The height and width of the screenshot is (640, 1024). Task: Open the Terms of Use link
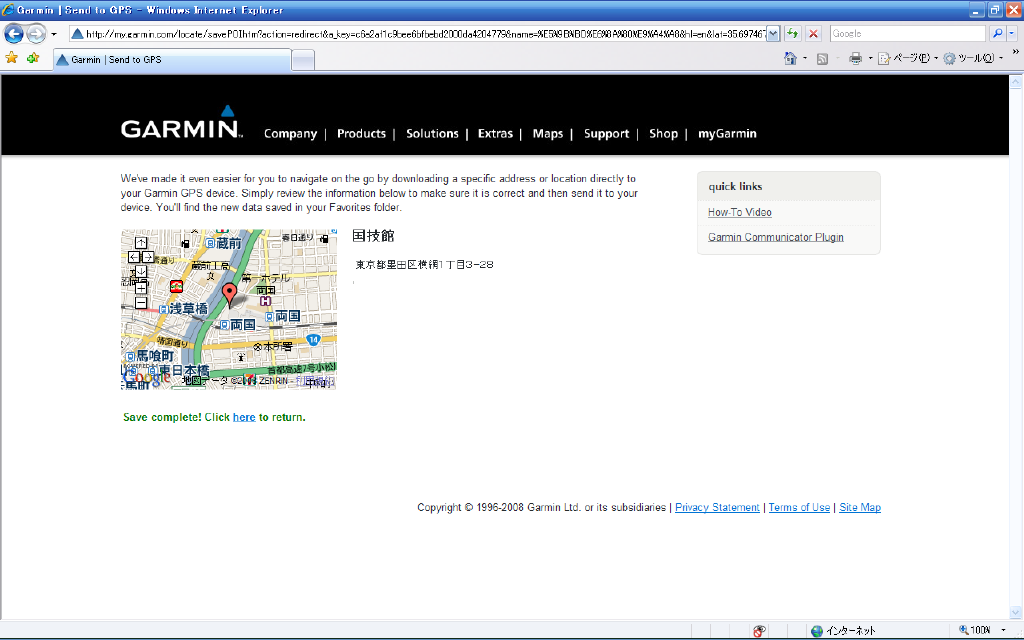pyautogui.click(x=799, y=507)
